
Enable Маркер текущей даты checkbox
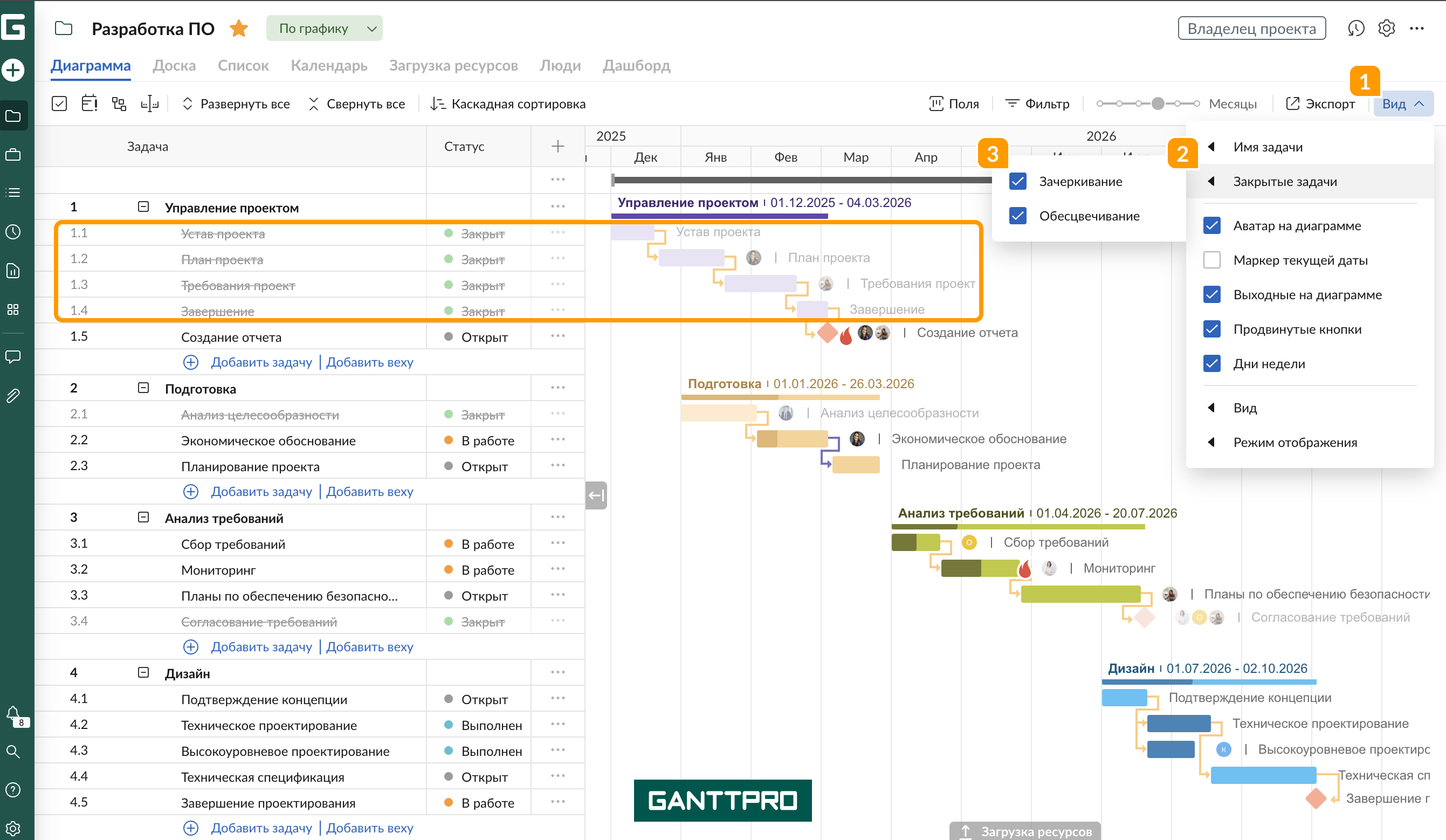(1211, 260)
